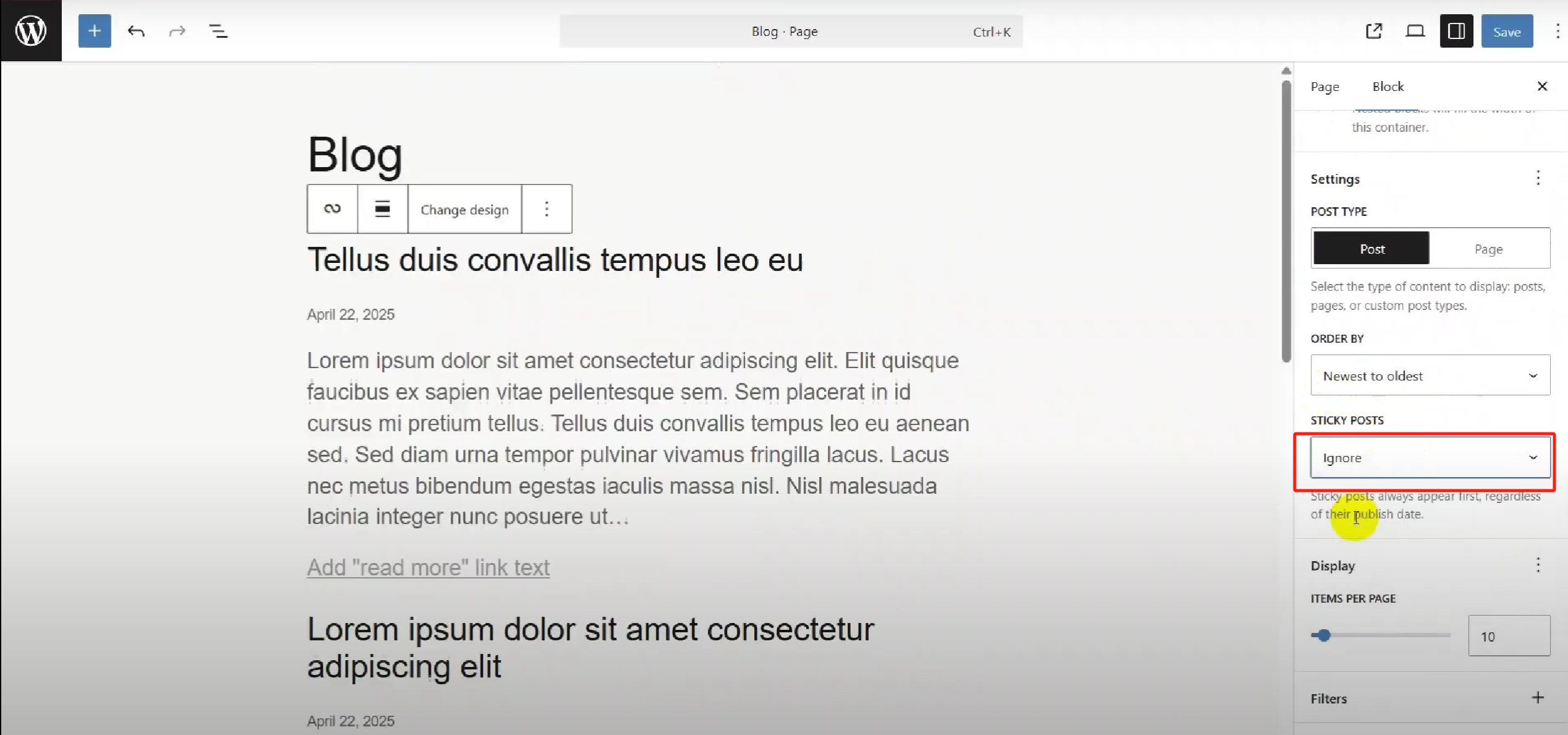View the page in a new tab

[x=1374, y=30]
